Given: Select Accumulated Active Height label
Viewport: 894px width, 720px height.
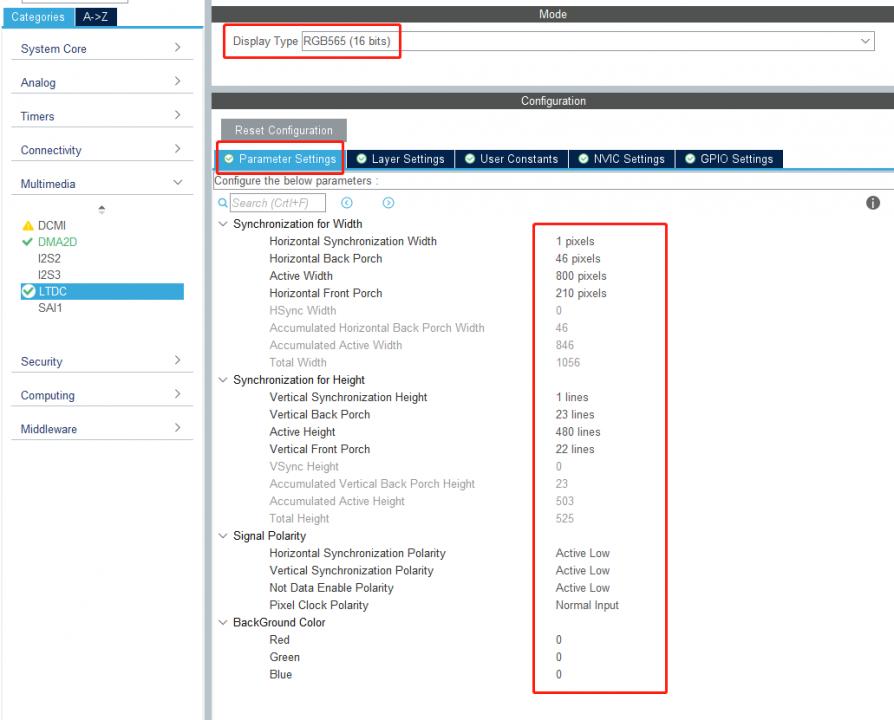Looking at the screenshot, I should pyautogui.click(x=336, y=501).
